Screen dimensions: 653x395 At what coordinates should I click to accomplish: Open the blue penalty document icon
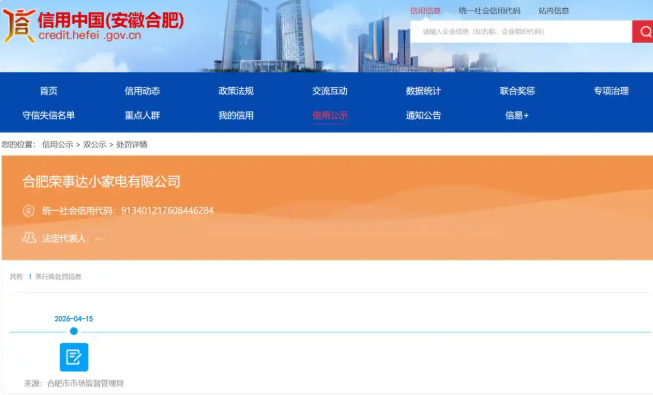pos(74,357)
